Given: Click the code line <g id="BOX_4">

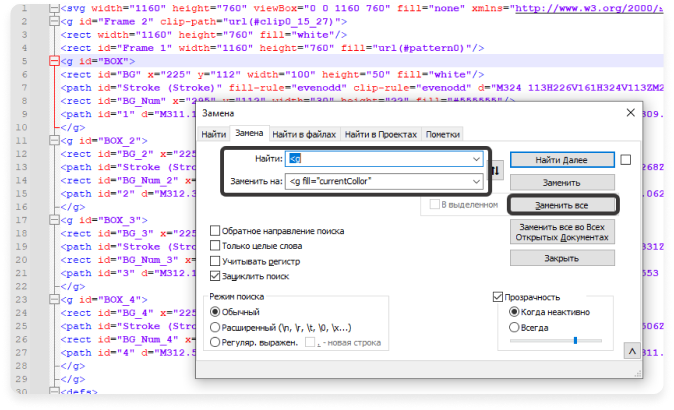Looking at the screenshot, I should point(104,300).
